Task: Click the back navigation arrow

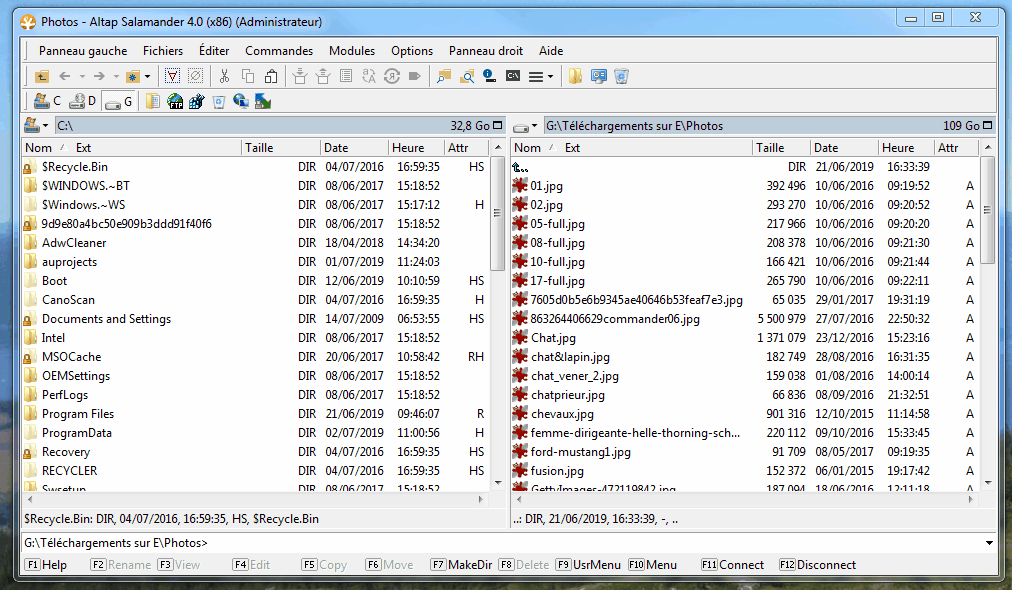Action: pos(65,76)
